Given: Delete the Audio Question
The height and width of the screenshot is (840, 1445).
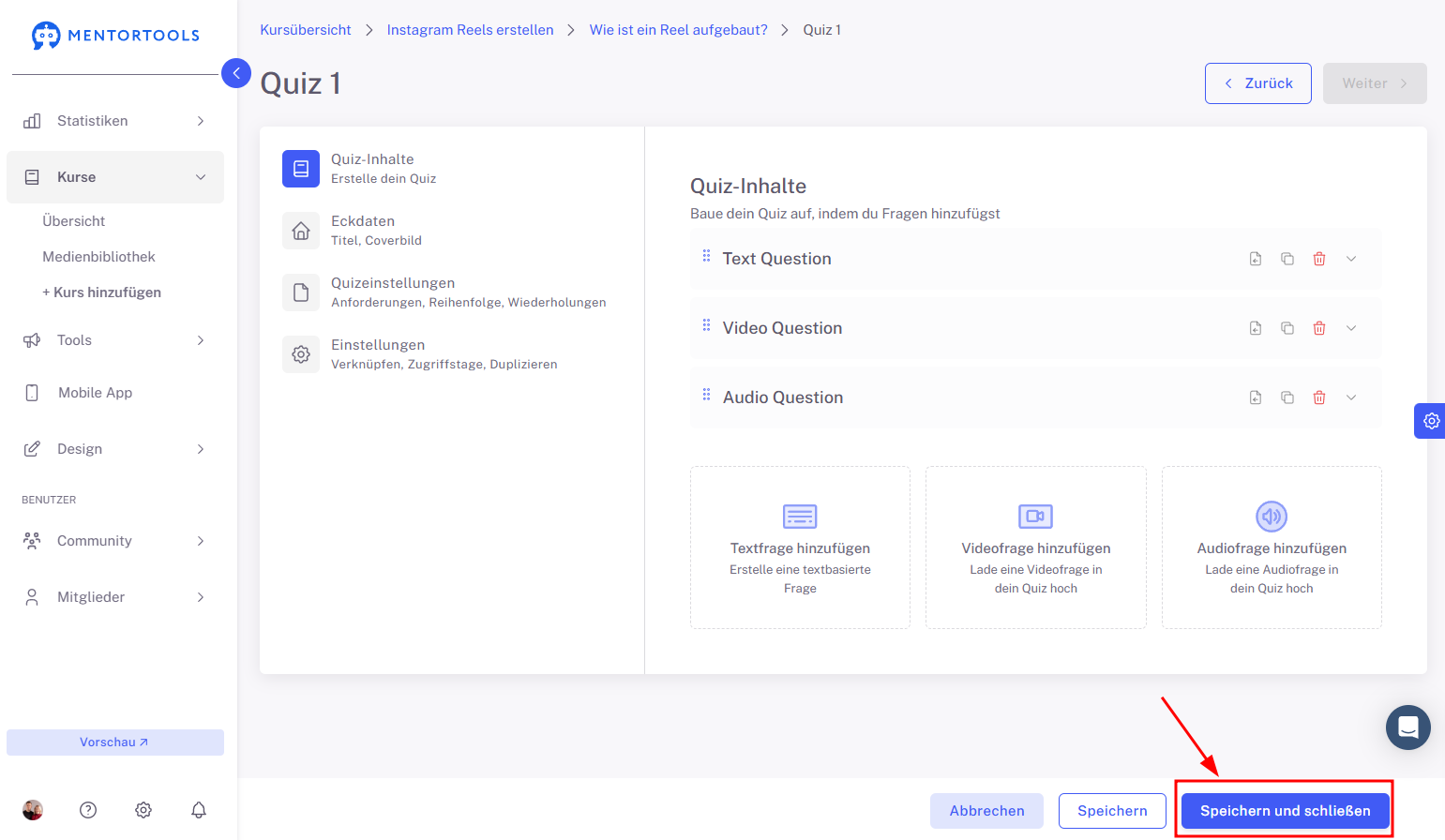Looking at the screenshot, I should click(x=1319, y=397).
